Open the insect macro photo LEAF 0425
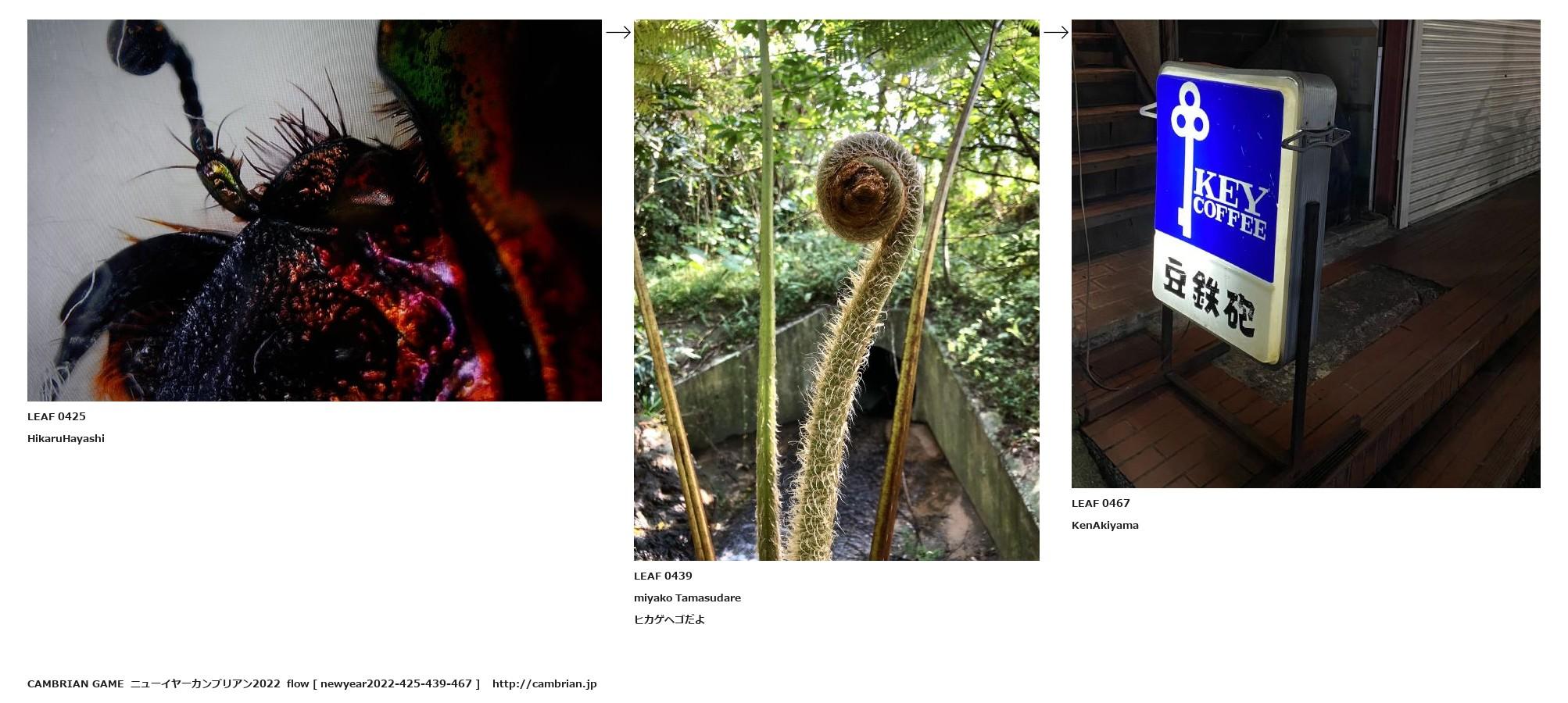 tap(314, 210)
